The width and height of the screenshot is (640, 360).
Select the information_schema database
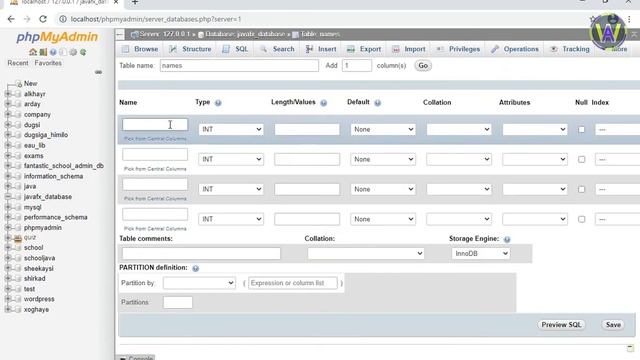(x=53, y=176)
